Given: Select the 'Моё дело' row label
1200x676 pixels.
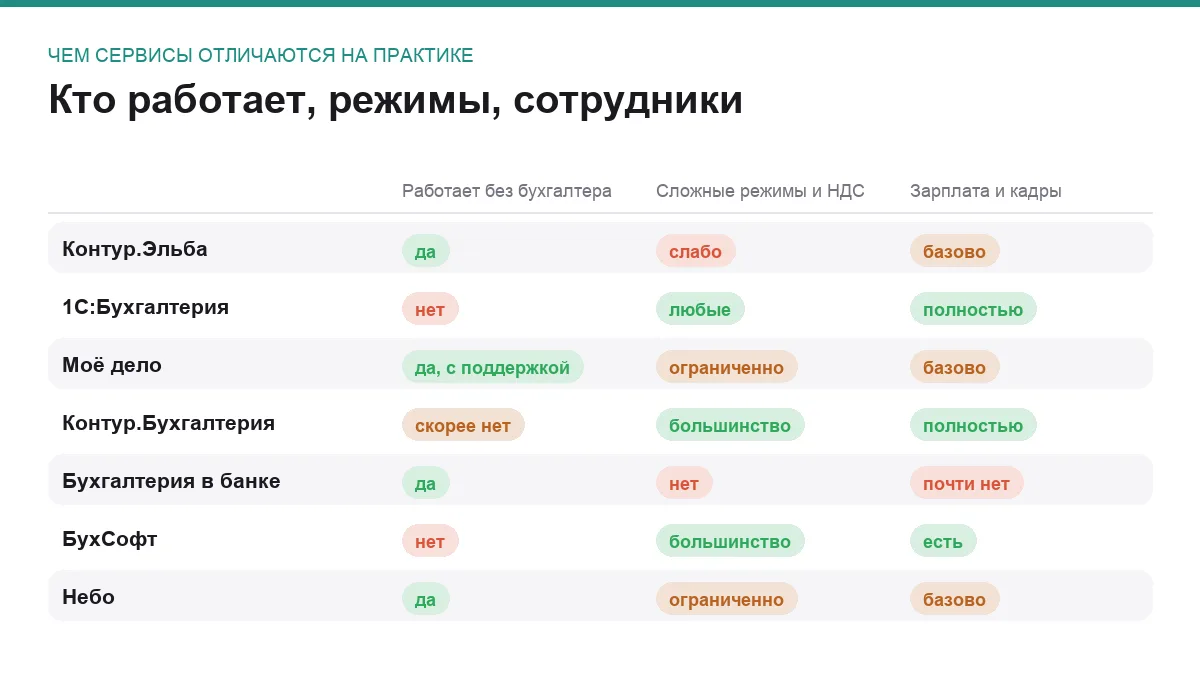Looking at the screenshot, I should 112,365.
